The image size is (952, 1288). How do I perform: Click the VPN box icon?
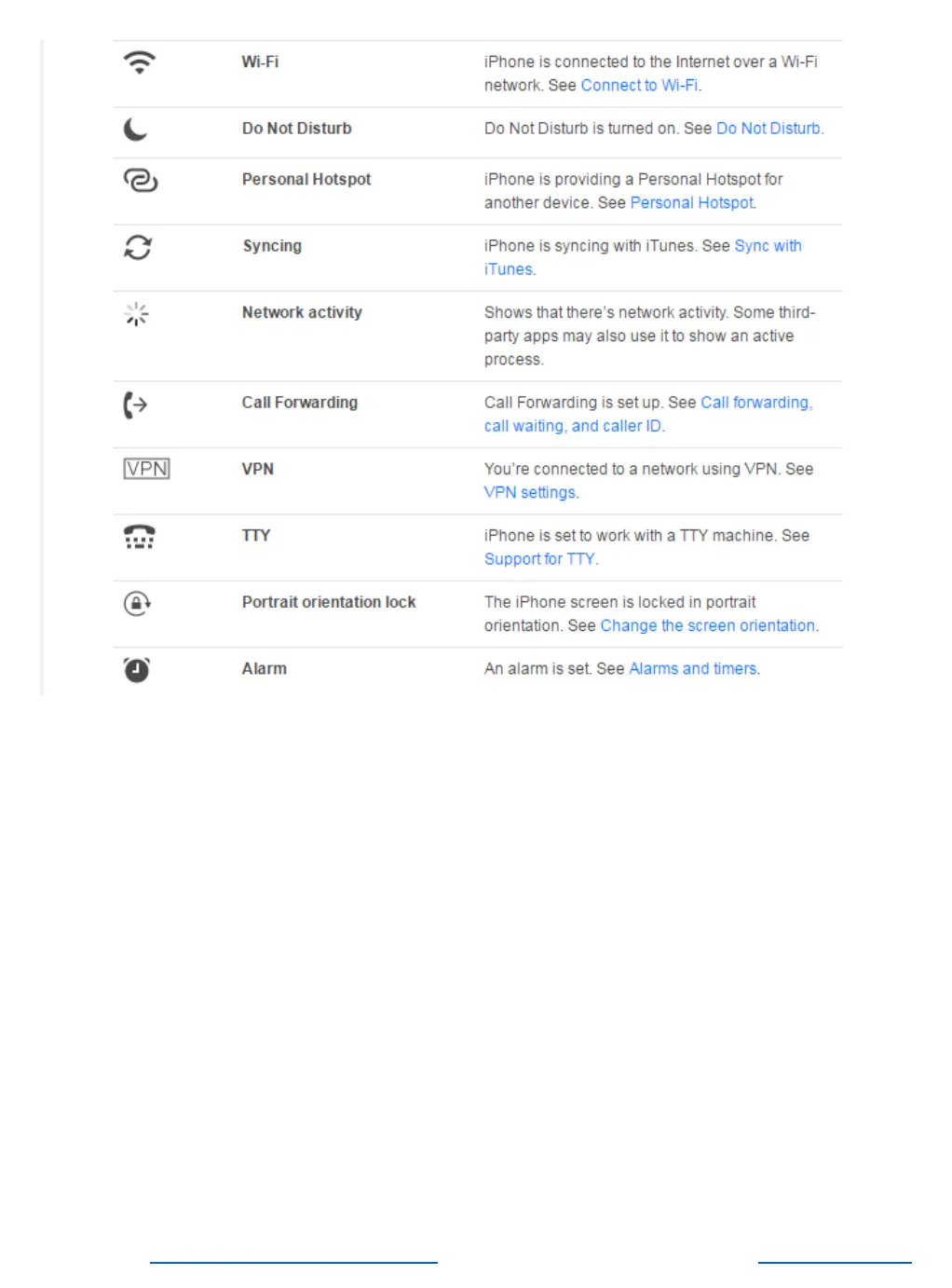click(x=146, y=469)
